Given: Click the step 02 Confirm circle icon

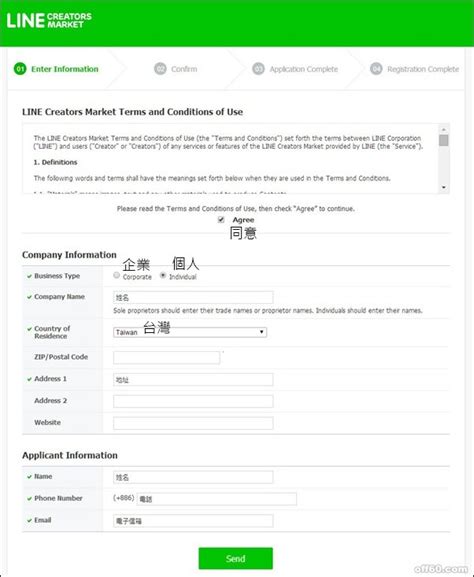Looking at the screenshot, I should pos(160,69).
